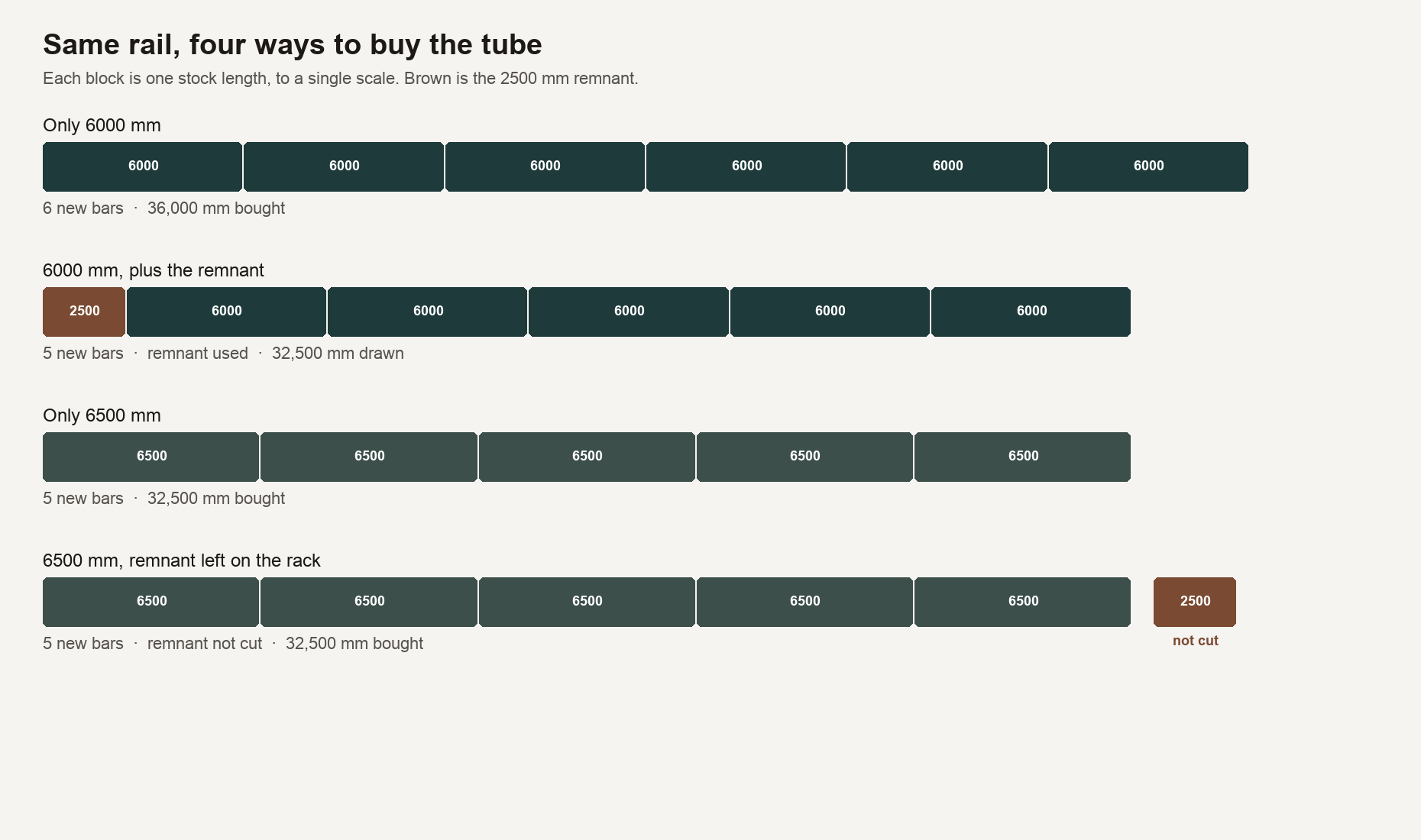Click the first 6000 block next to the brown remnant
This screenshot has width=1421, height=840.
click(x=227, y=312)
